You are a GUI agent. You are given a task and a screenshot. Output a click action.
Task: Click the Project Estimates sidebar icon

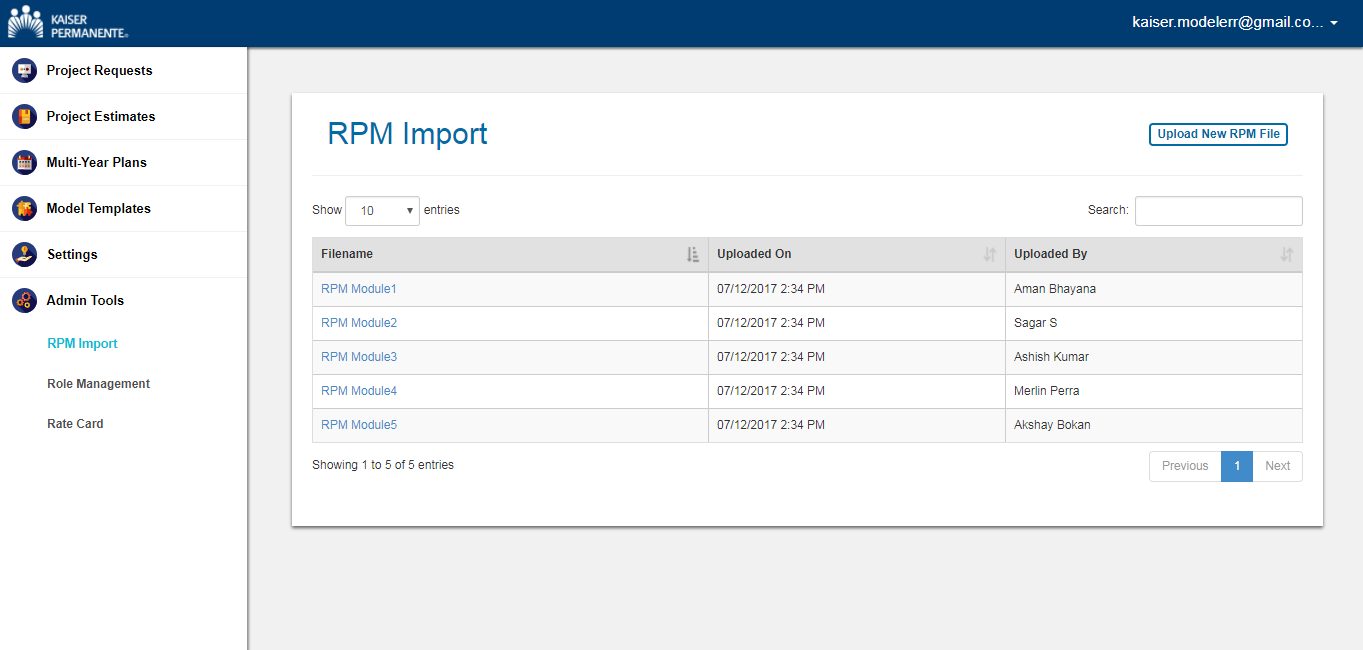24,117
